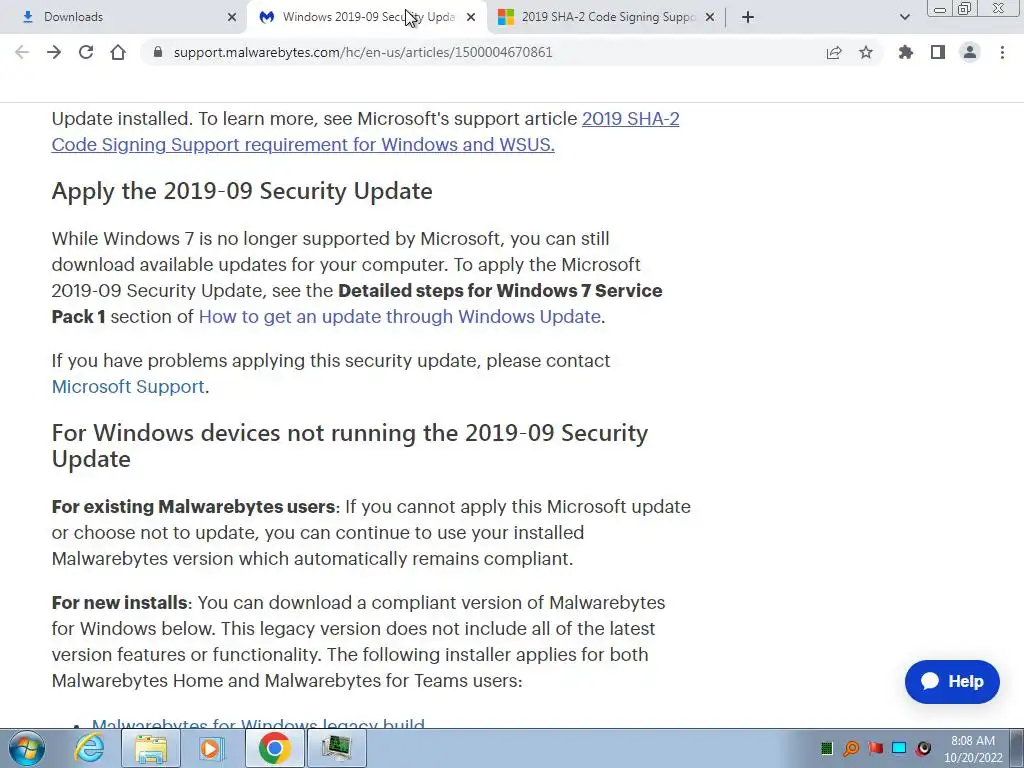This screenshot has height=768, width=1024.
Task: Open the Help chat button
Action: point(952,682)
